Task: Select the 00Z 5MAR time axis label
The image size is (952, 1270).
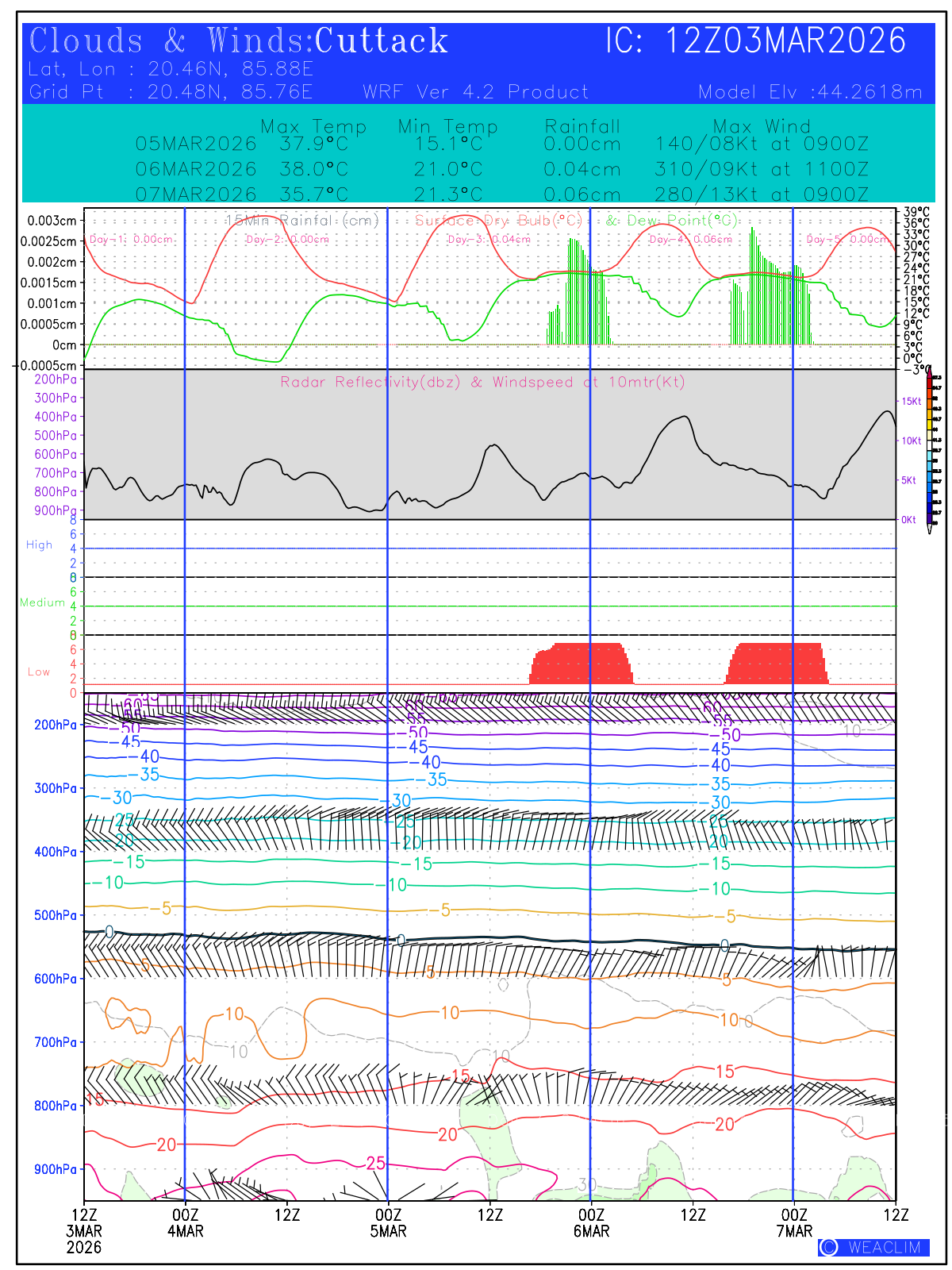Action: click(x=388, y=1223)
